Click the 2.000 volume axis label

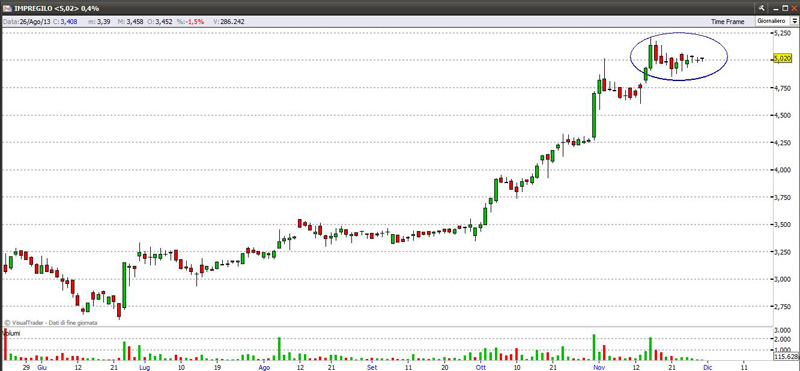pos(782,339)
